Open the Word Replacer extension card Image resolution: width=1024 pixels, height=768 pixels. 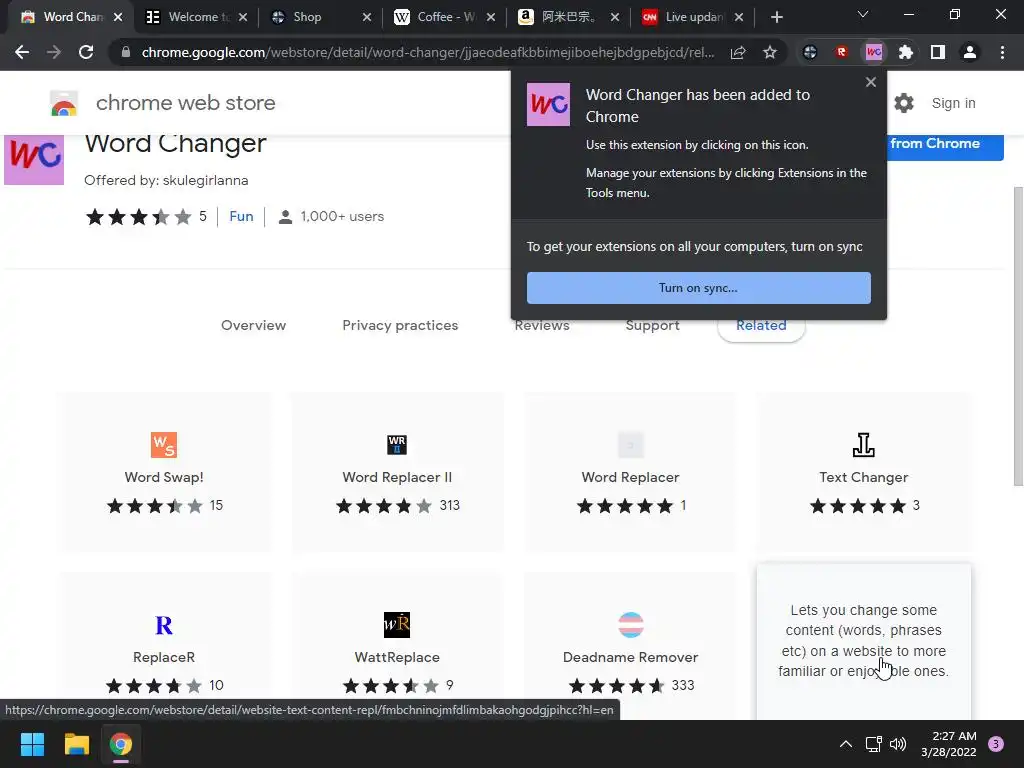[x=630, y=472]
